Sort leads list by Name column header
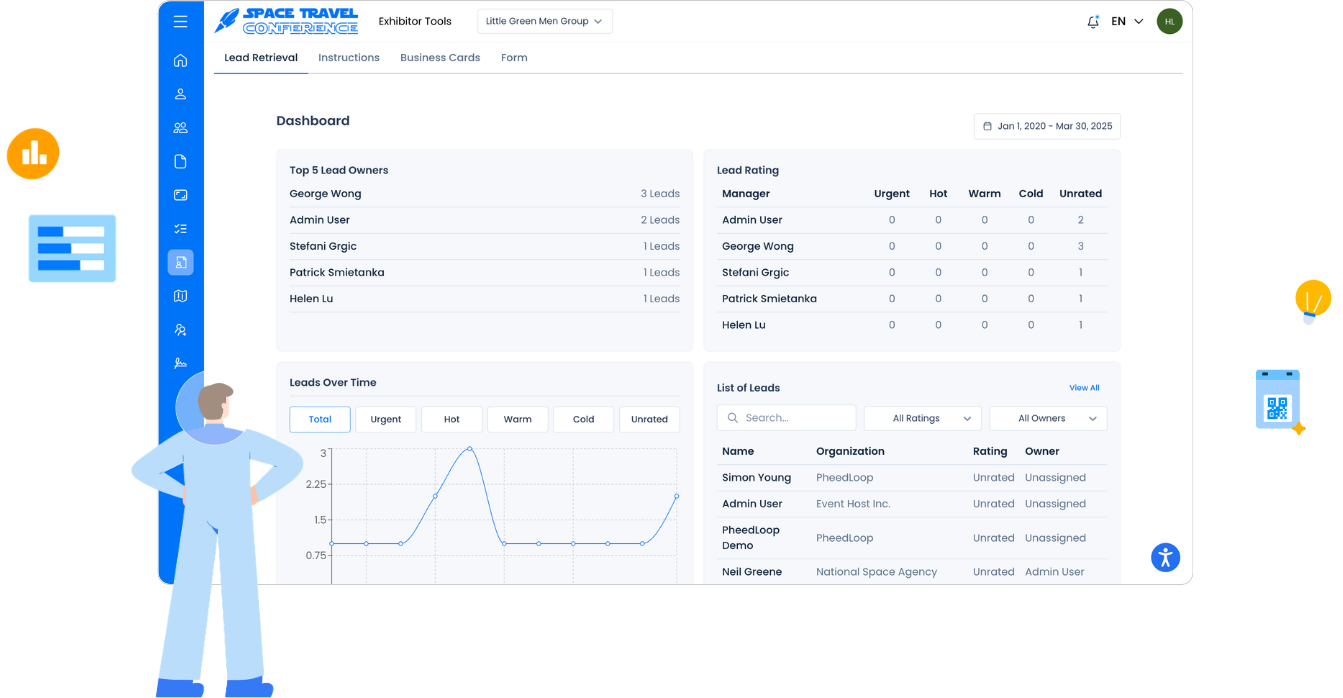This screenshot has height=698, width=1343. (x=738, y=451)
